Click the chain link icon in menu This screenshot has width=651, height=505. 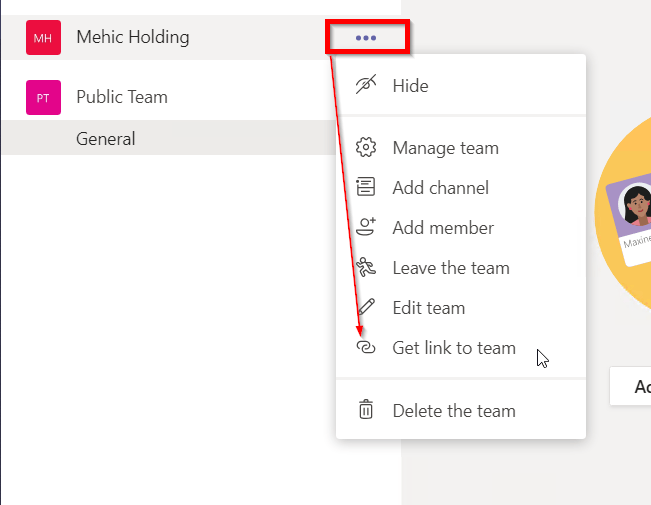point(366,348)
